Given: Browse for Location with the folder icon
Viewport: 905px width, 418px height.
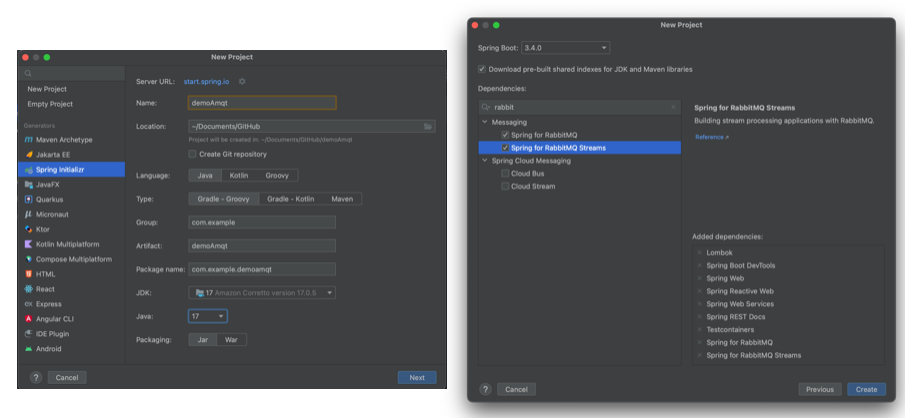Looking at the screenshot, I should [x=428, y=126].
